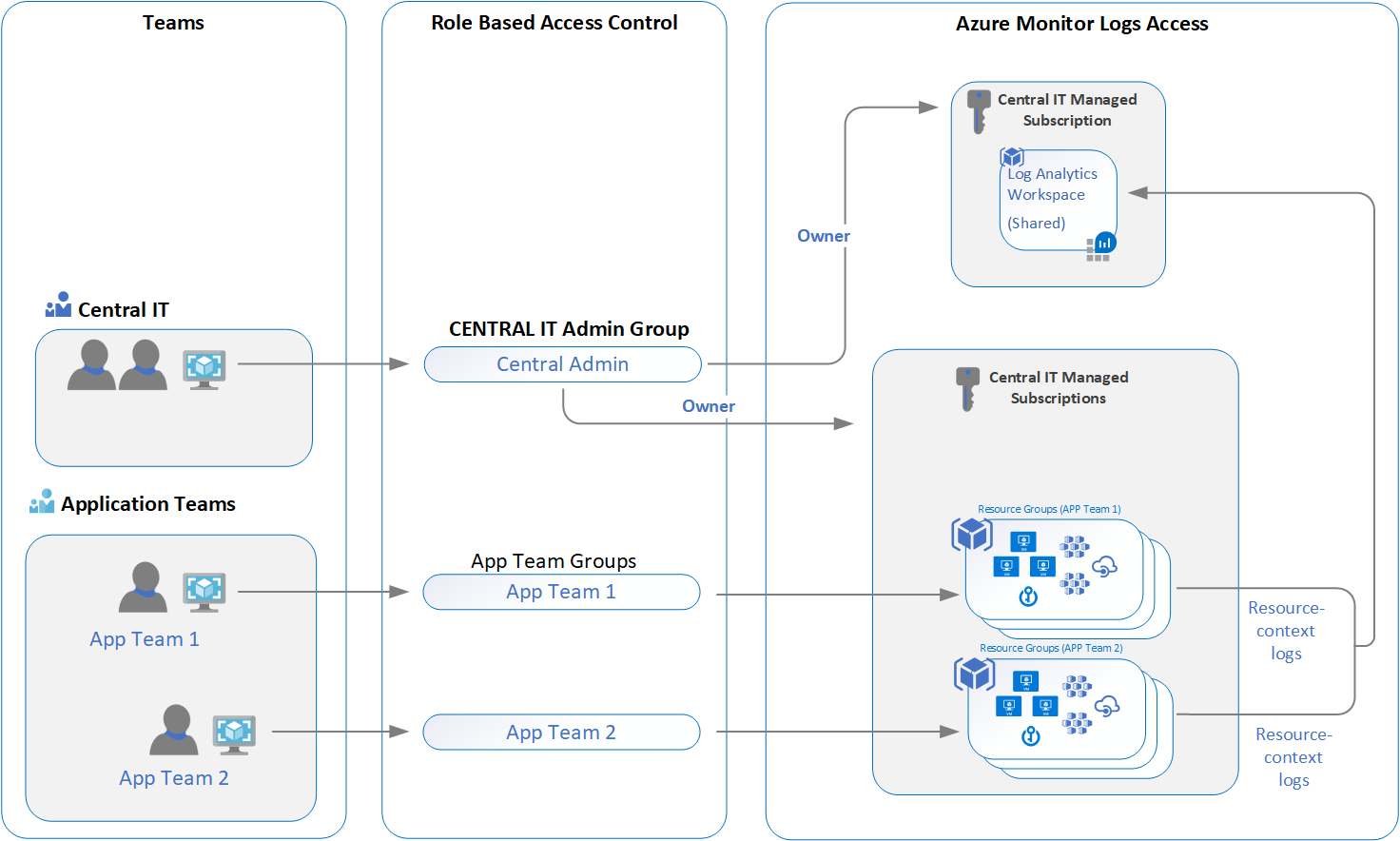
Task: Click the key icon of Central IT Managed Subscription
Action: coord(978,111)
